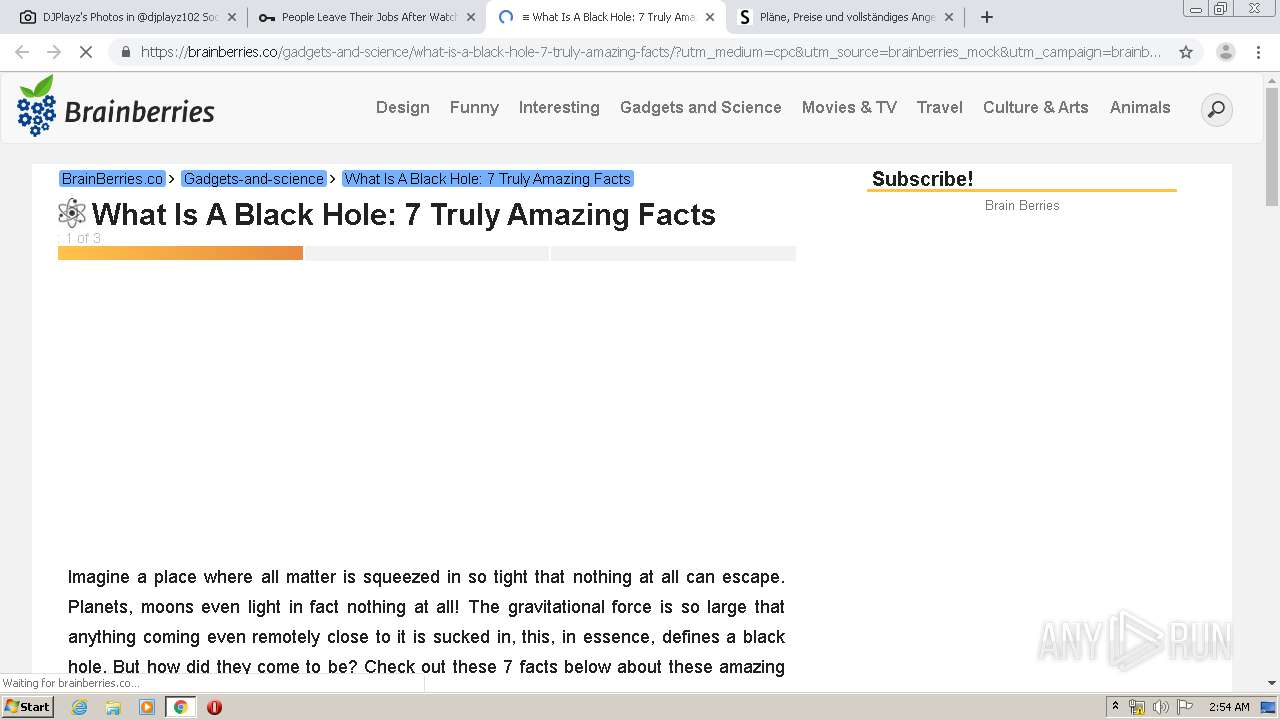1280x720 pixels.
Task: Follow the Gadgets-and-science breadcrumb link
Action: [254, 179]
